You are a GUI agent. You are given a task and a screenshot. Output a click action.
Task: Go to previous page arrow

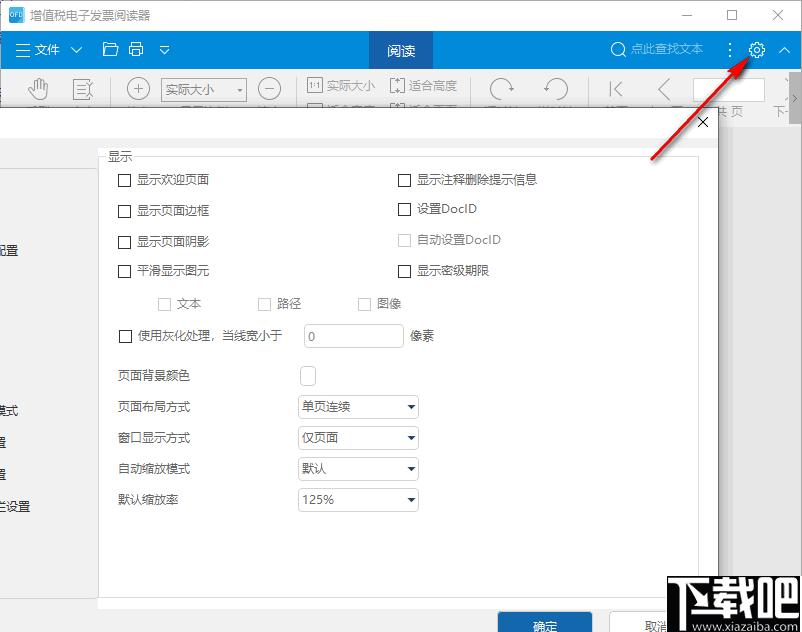tap(664, 89)
